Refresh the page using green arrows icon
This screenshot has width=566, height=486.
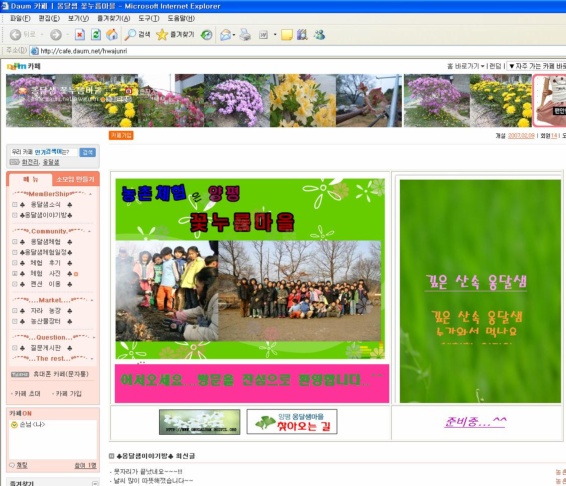pyautogui.click(x=96, y=35)
